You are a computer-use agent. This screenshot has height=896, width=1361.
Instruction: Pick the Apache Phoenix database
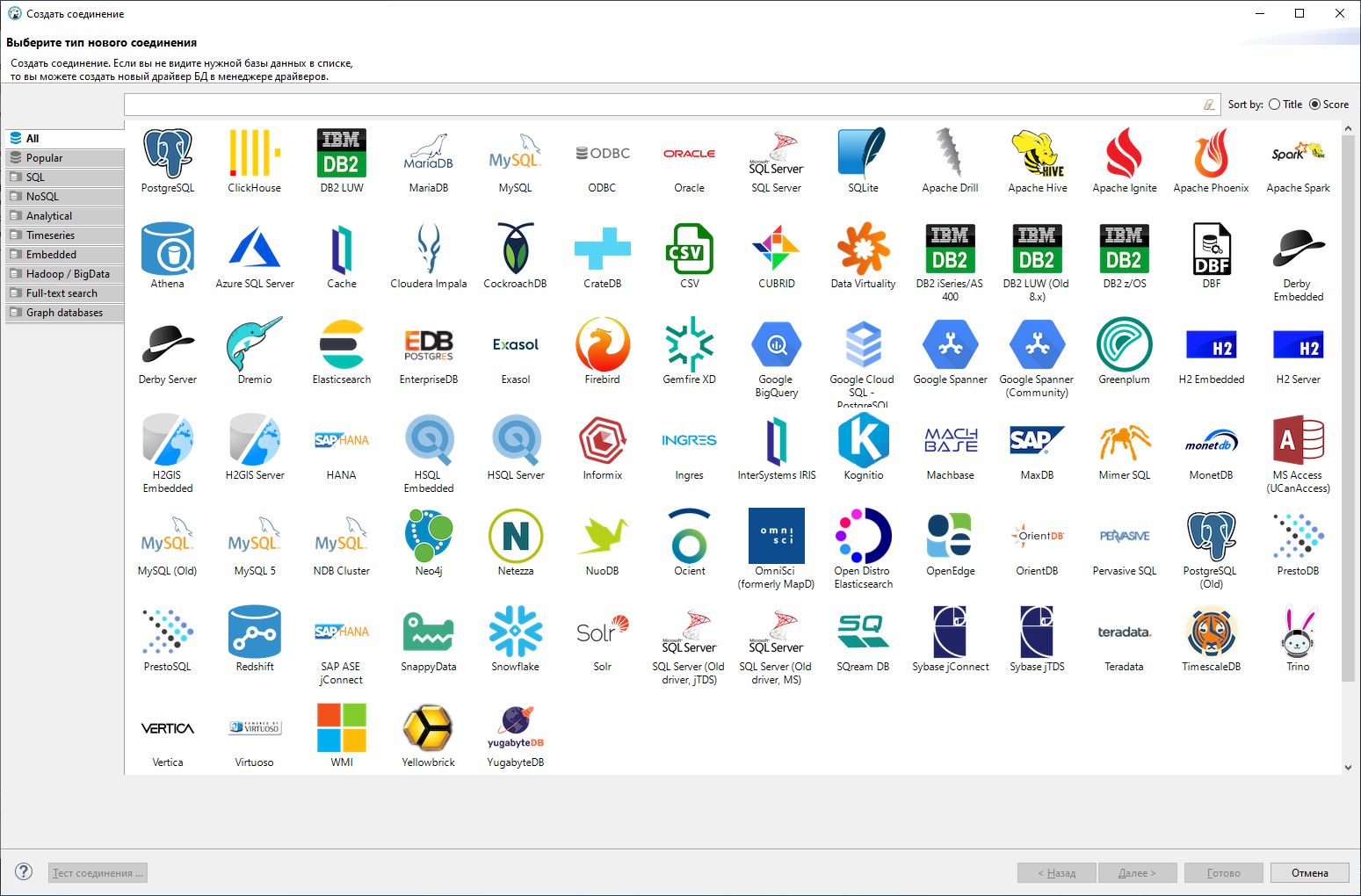[1212, 154]
